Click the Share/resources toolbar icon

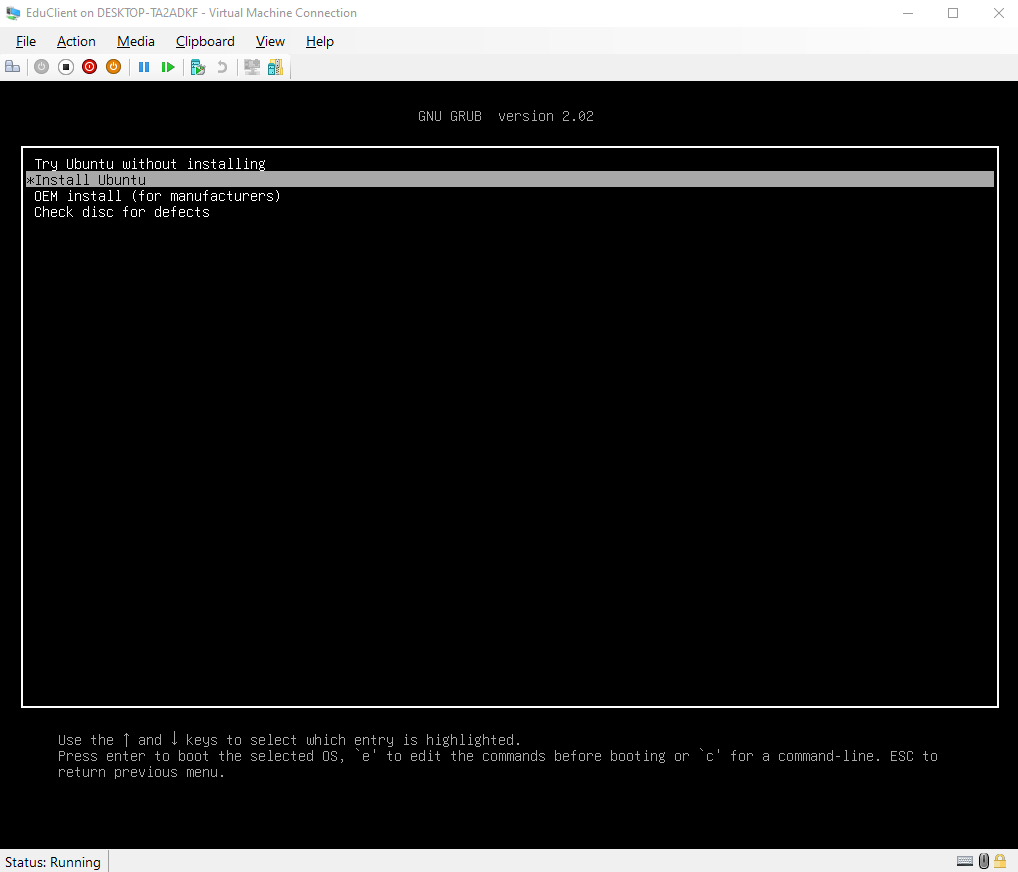point(275,67)
